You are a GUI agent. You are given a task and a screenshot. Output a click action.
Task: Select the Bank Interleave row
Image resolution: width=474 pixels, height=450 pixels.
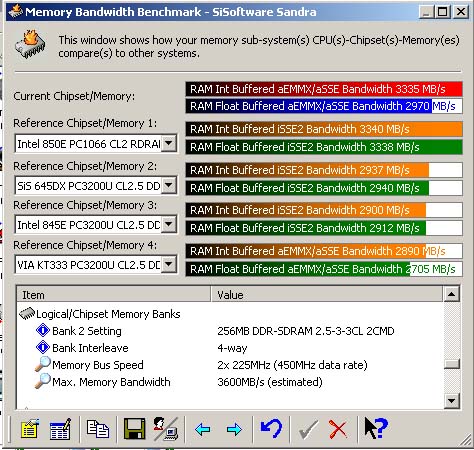click(x=230, y=348)
